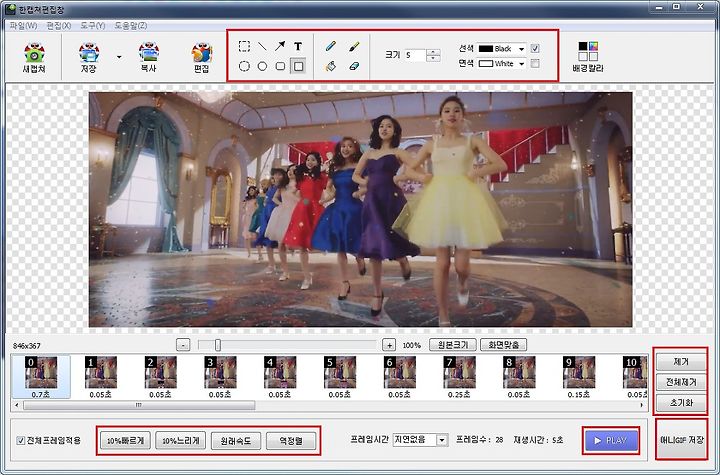Open the 면색 White fill color dropdown
The height and width of the screenshot is (475, 720).
coord(501,63)
